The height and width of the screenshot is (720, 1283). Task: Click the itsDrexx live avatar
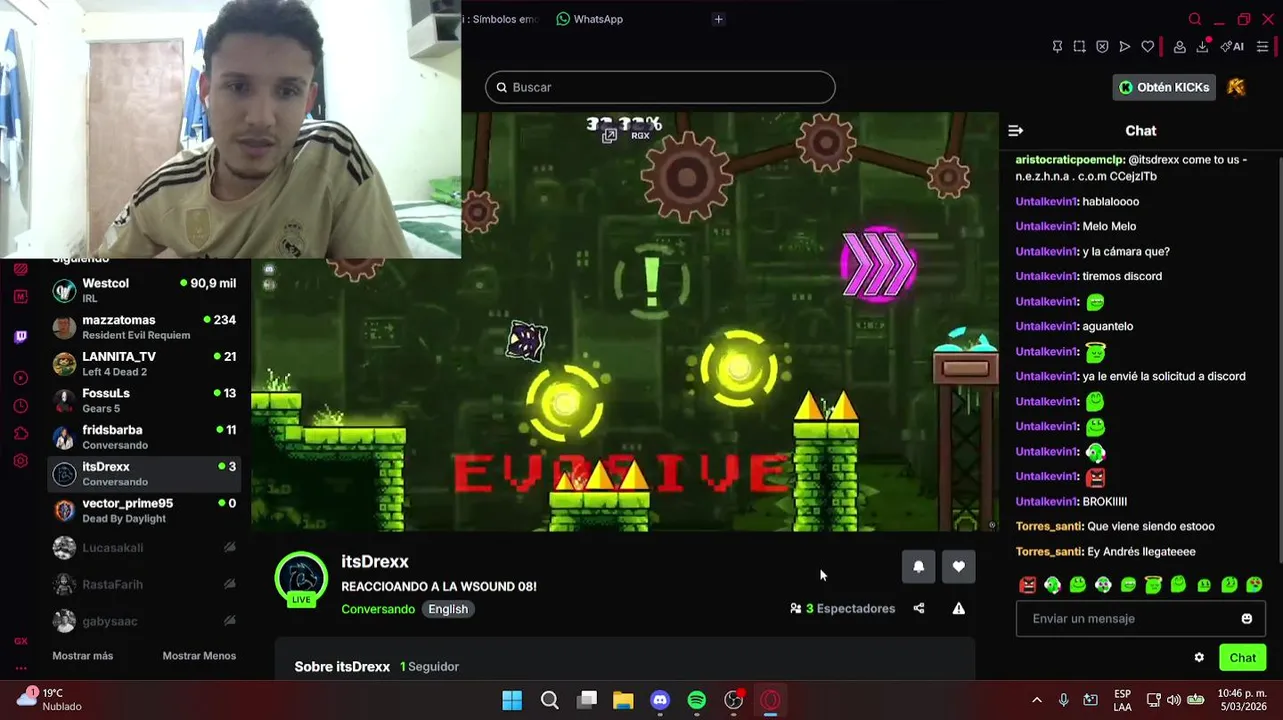[301, 579]
